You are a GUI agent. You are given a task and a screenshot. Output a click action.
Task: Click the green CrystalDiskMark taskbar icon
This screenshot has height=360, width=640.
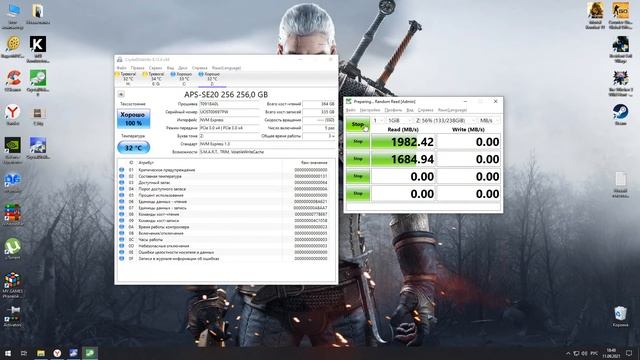click(x=90, y=353)
